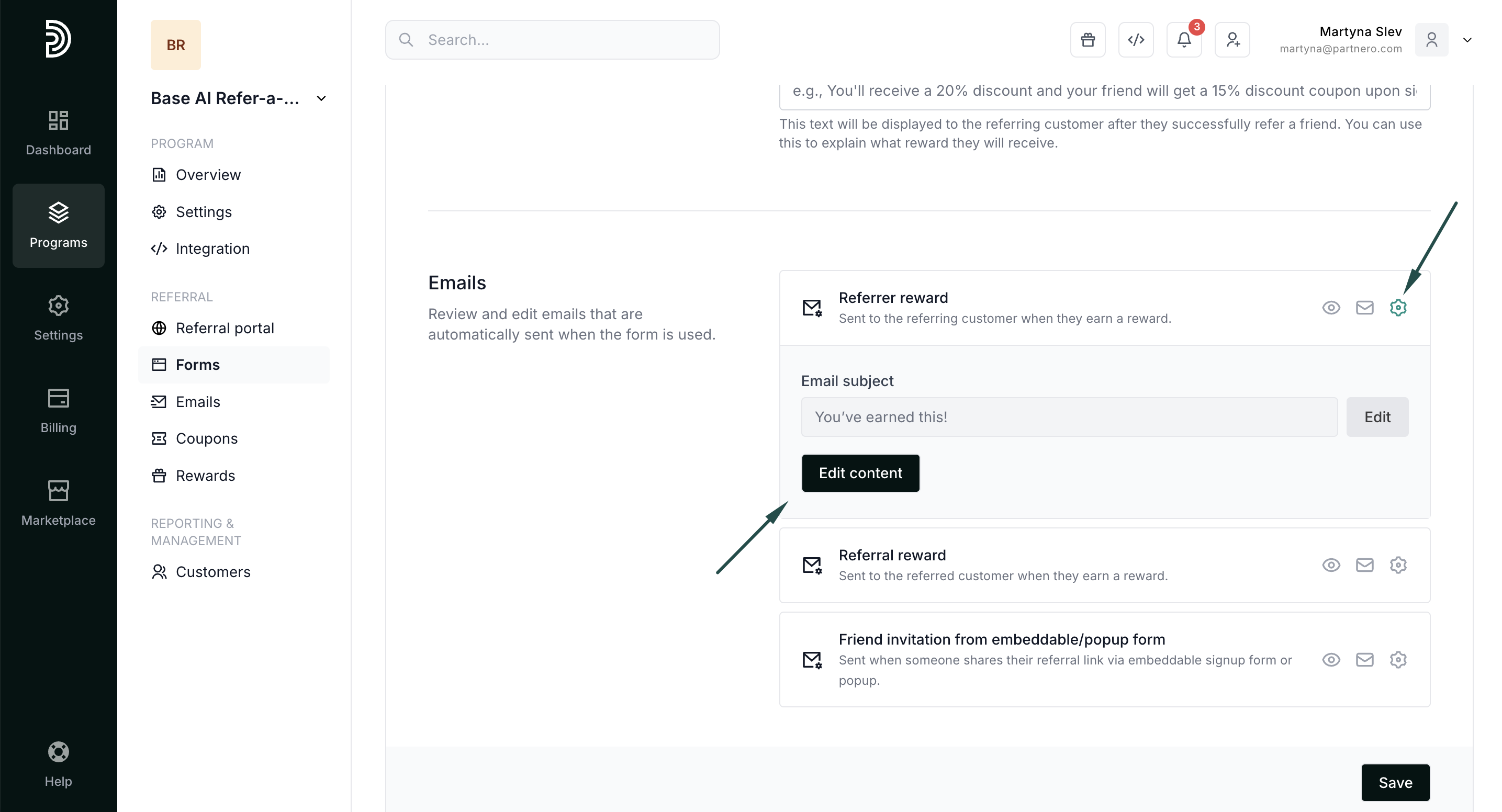Preview the Referral reward email
1502x812 pixels.
click(x=1330, y=565)
